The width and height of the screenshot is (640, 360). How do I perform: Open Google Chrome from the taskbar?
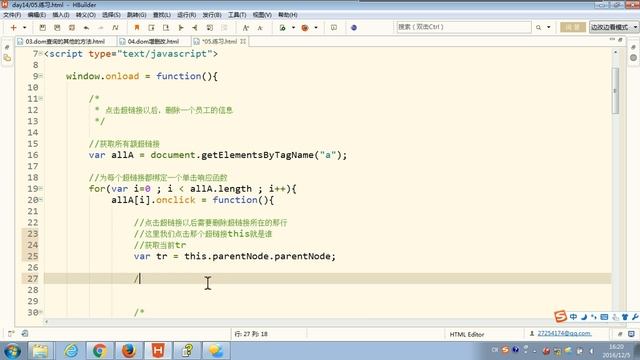tap(100, 351)
